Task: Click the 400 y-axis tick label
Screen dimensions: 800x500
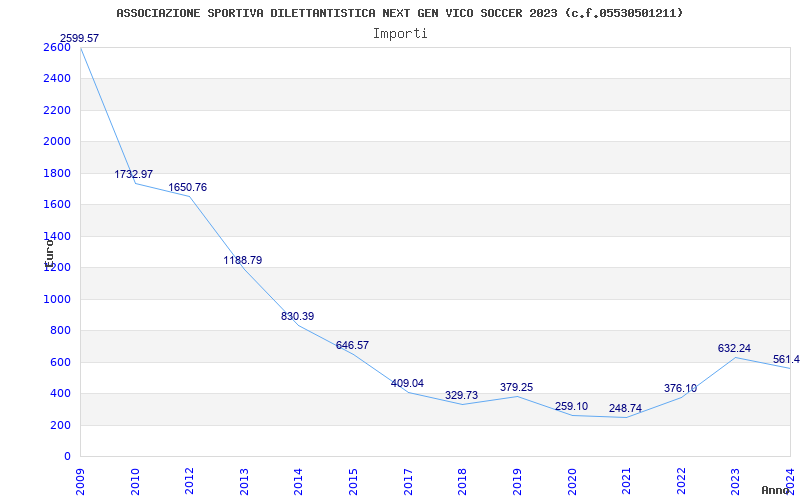Action: 60,394
